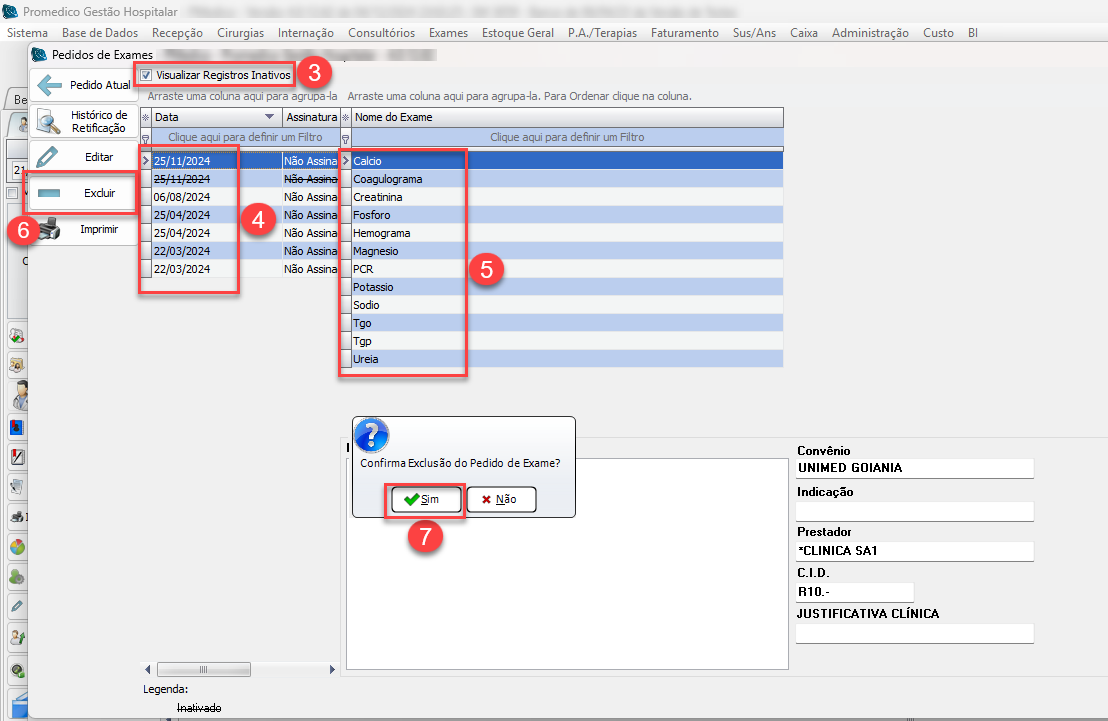Click the Editar pencil icon

(47, 157)
